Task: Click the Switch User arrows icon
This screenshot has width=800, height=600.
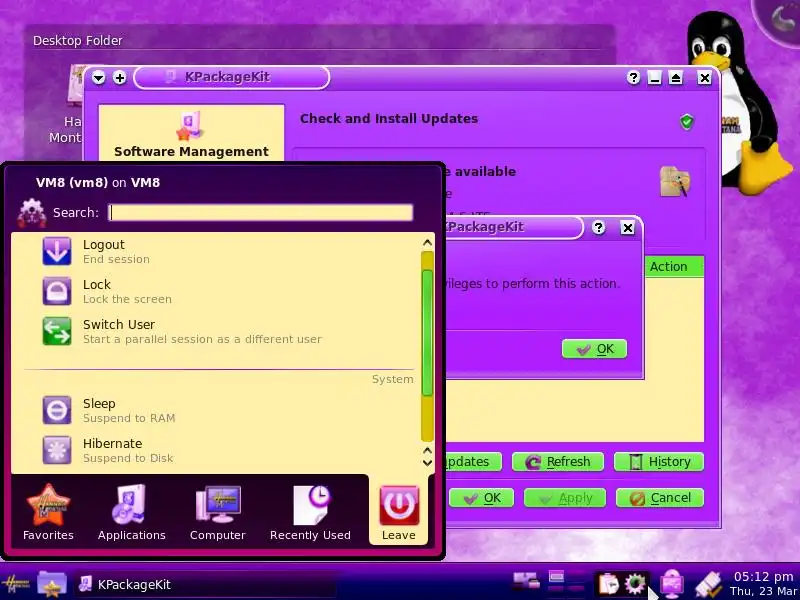Action: coord(57,331)
